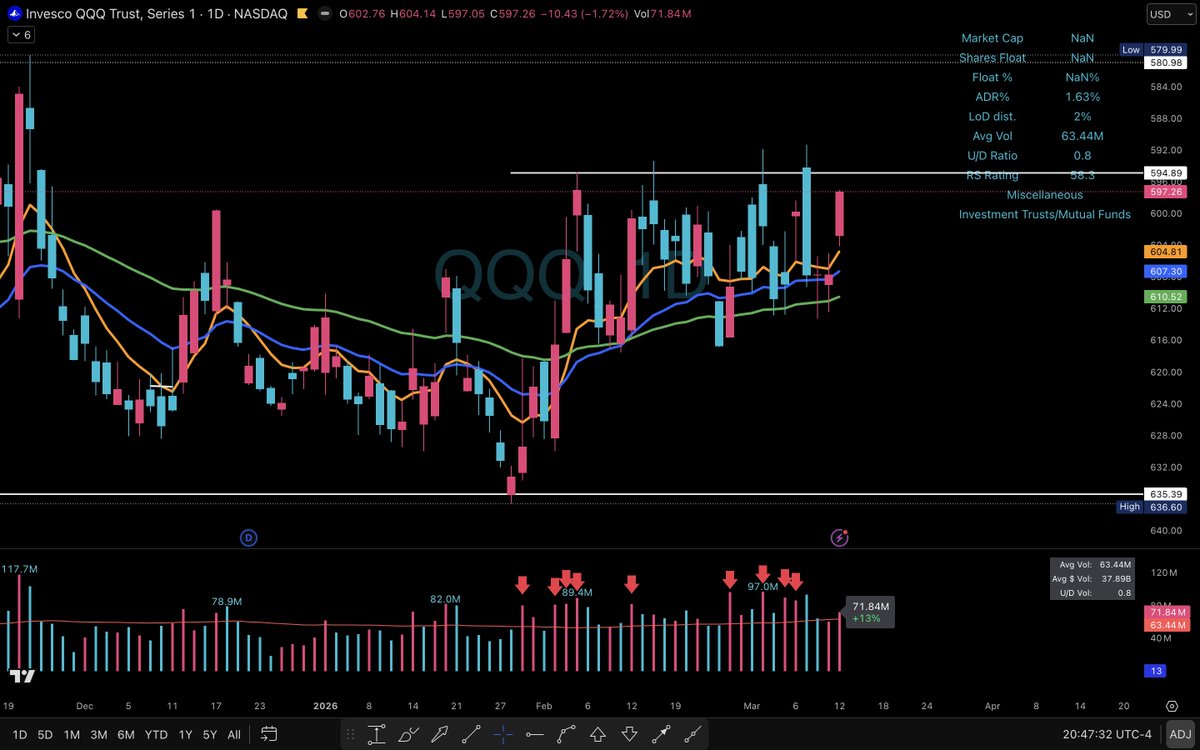Select the YTD time range
Image resolution: width=1200 pixels, height=750 pixels.
point(156,734)
